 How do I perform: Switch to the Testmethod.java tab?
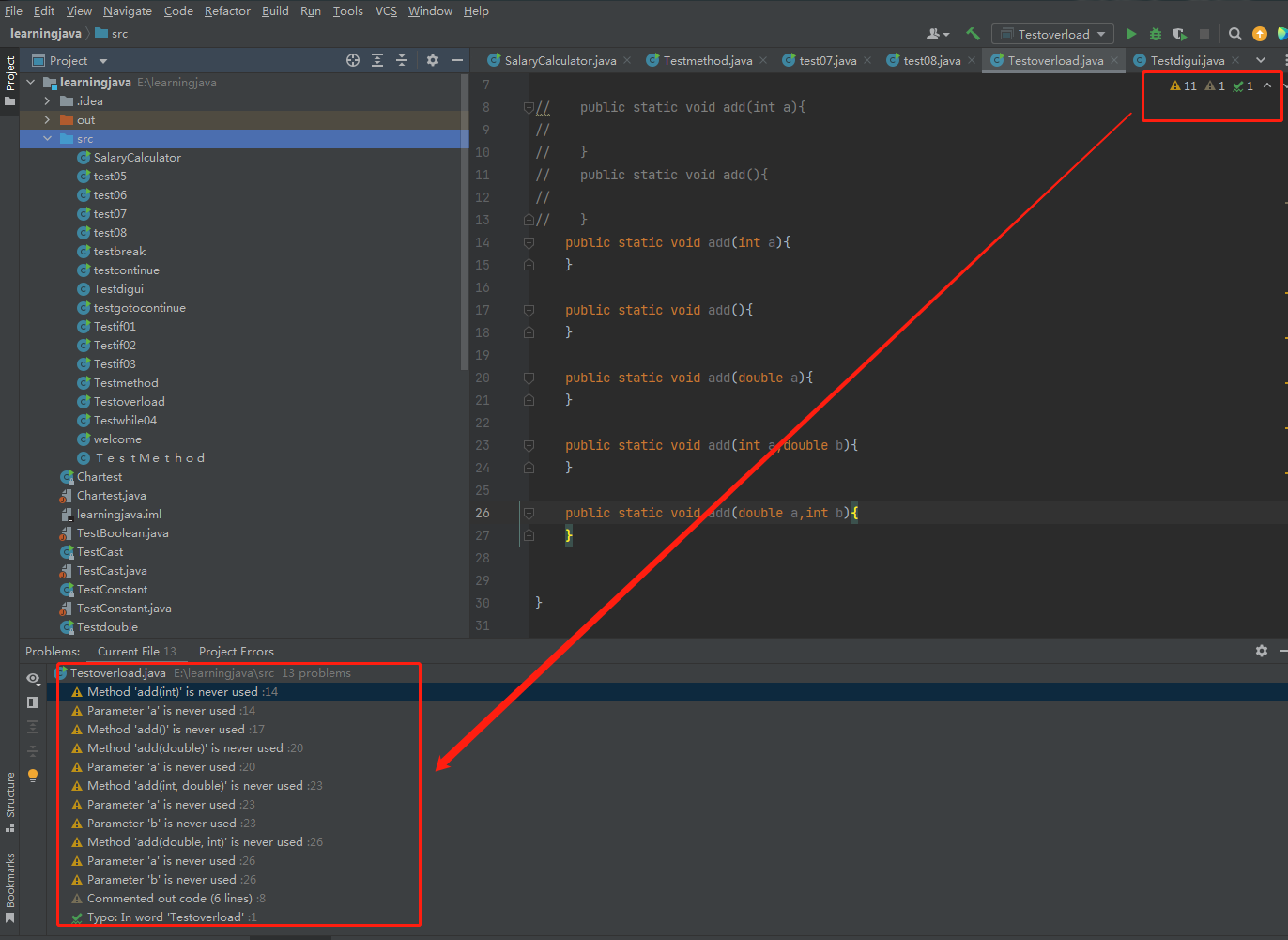point(707,60)
